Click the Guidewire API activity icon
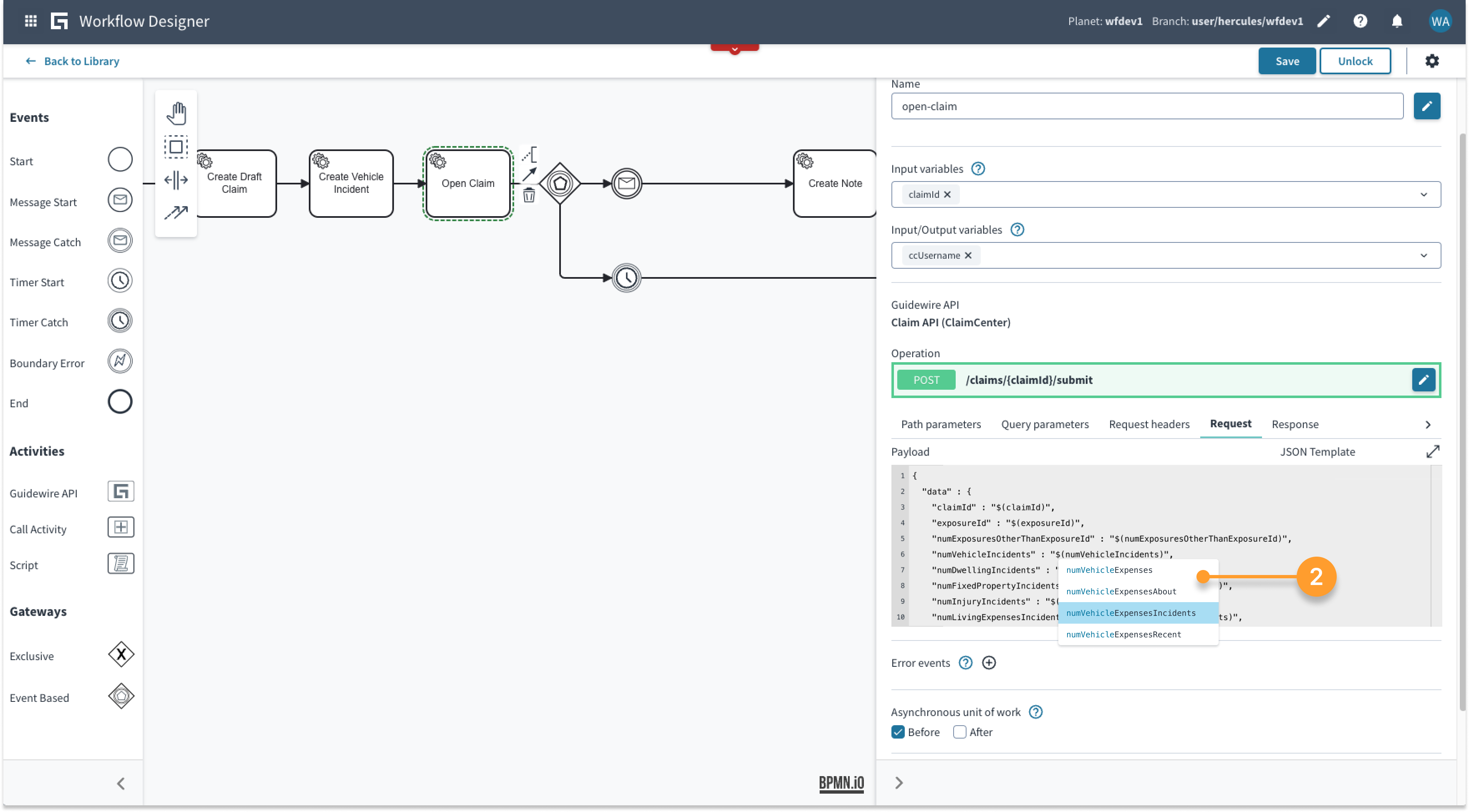This screenshot has height=812, width=1469. click(x=120, y=492)
